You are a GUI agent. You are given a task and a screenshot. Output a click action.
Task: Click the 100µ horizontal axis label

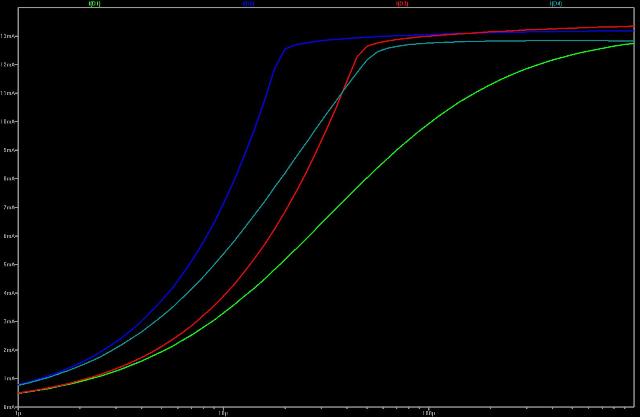tap(428, 412)
